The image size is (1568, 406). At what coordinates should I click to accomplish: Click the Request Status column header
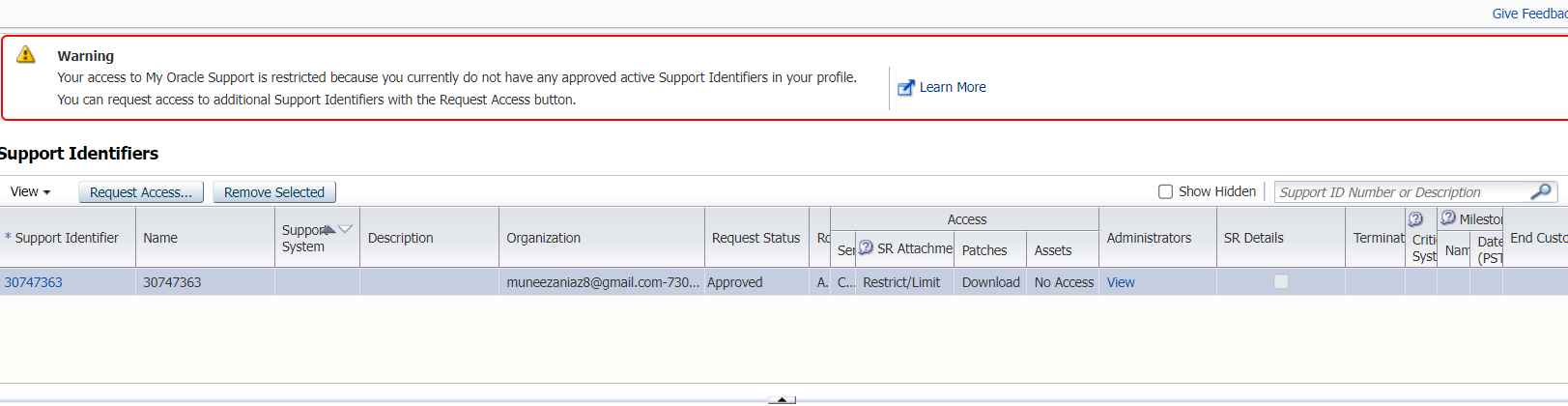(756, 238)
